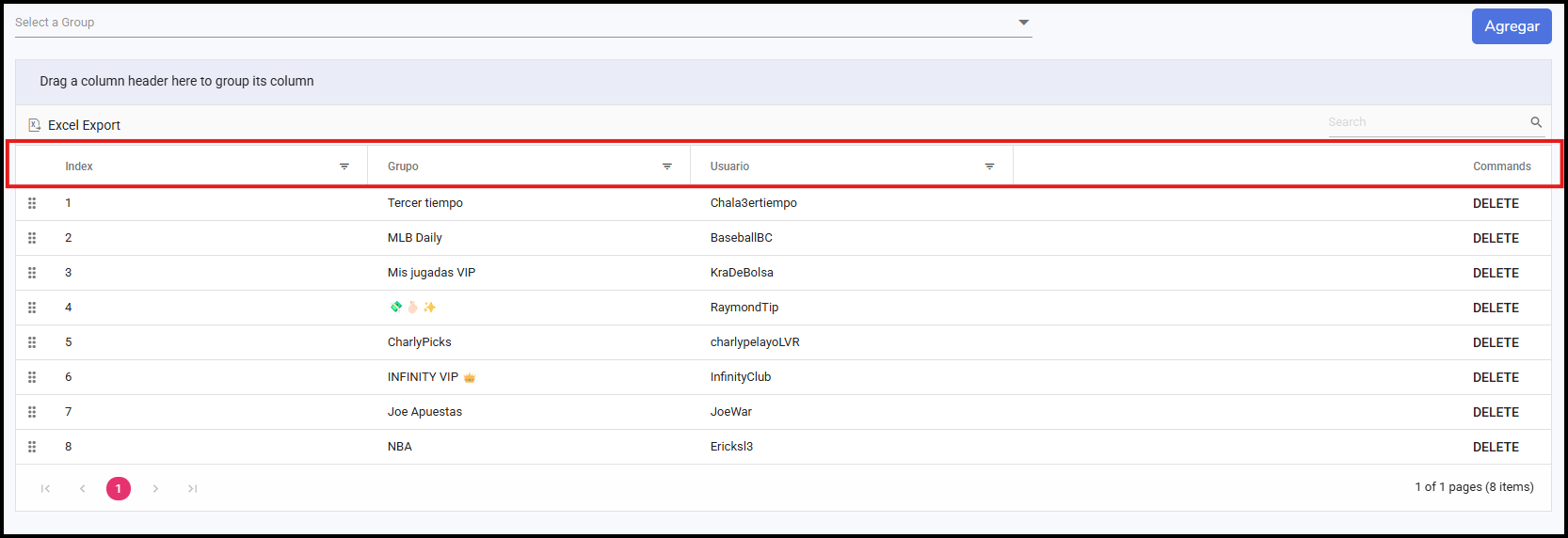Open the Grupo column filter menu

[x=667, y=166]
